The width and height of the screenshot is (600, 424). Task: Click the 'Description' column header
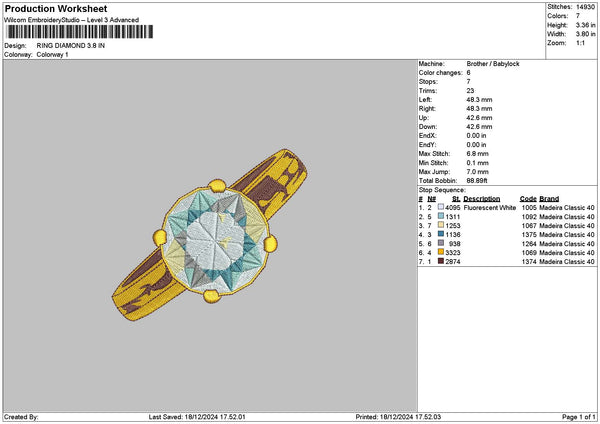[482, 199]
